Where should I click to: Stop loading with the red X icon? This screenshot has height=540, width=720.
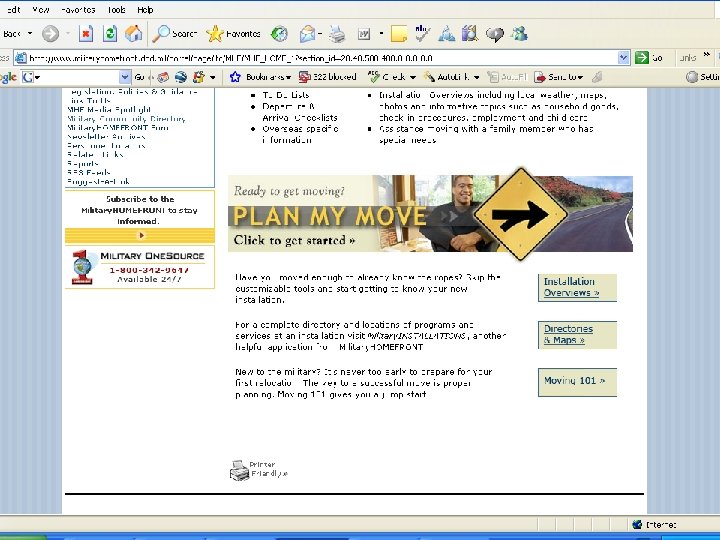point(86,34)
